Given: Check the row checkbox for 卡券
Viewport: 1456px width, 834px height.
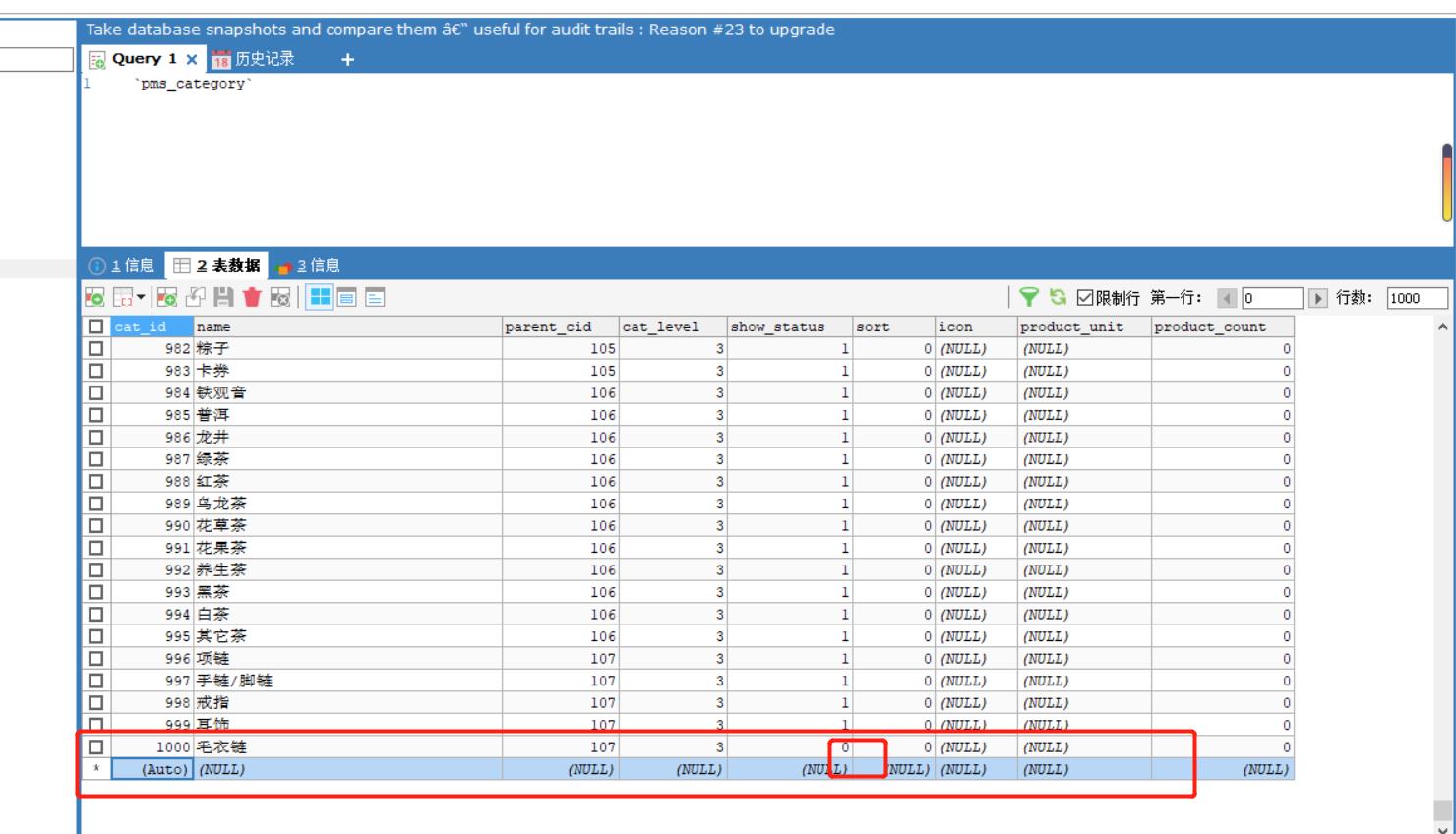Looking at the screenshot, I should pos(95,371).
